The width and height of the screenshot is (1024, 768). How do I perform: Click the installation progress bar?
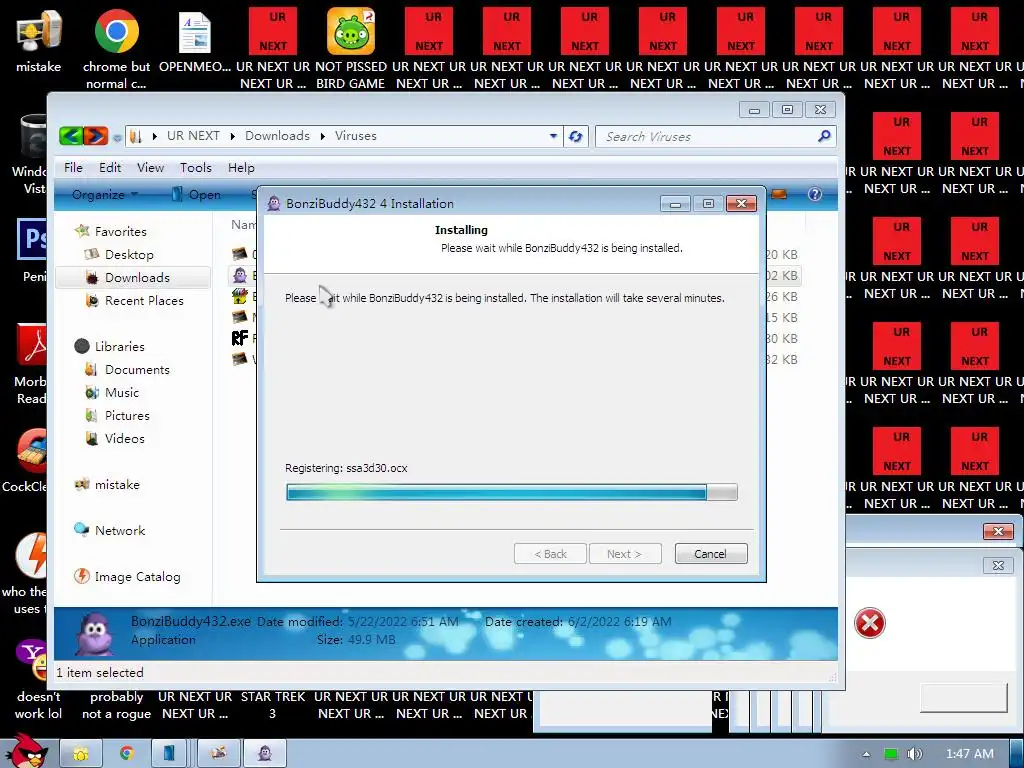coord(512,492)
